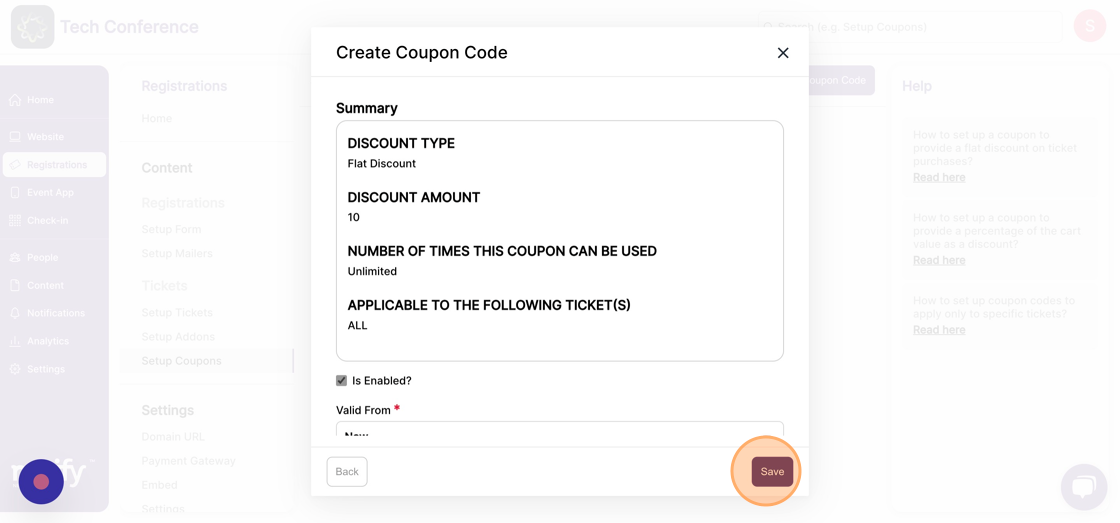Viewport: 1120px width, 523px height.
Task: Open Read here link for flat discount help
Action: click(939, 177)
